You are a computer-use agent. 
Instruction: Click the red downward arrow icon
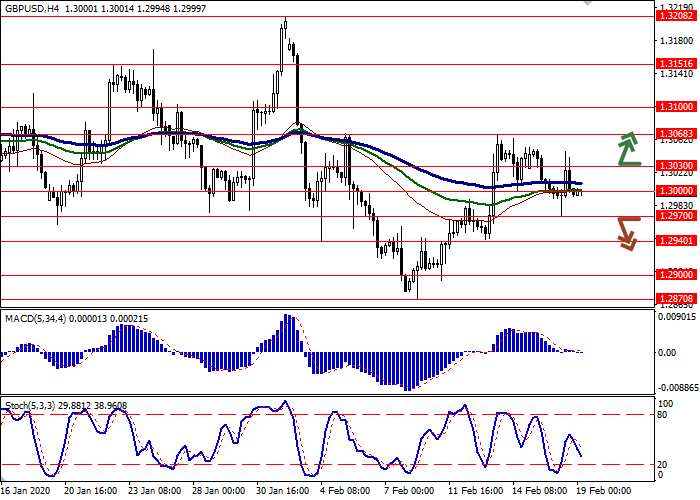[x=627, y=233]
